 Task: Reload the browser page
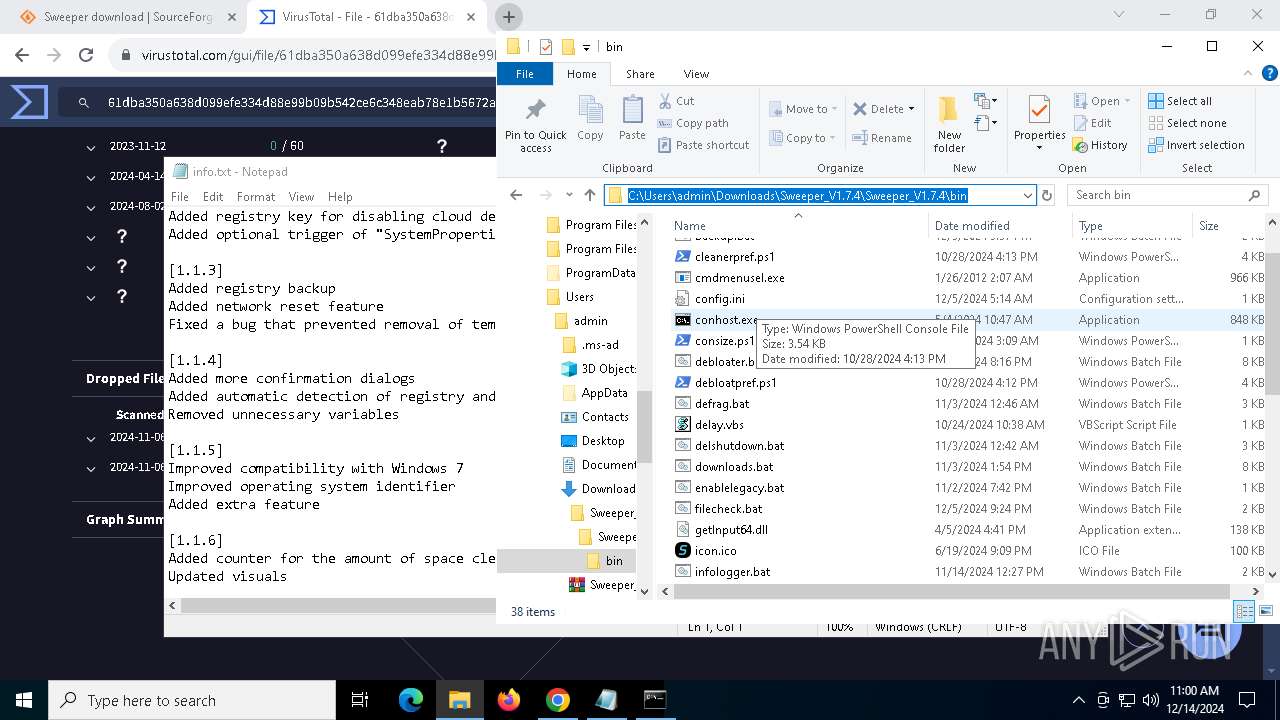tap(86, 55)
